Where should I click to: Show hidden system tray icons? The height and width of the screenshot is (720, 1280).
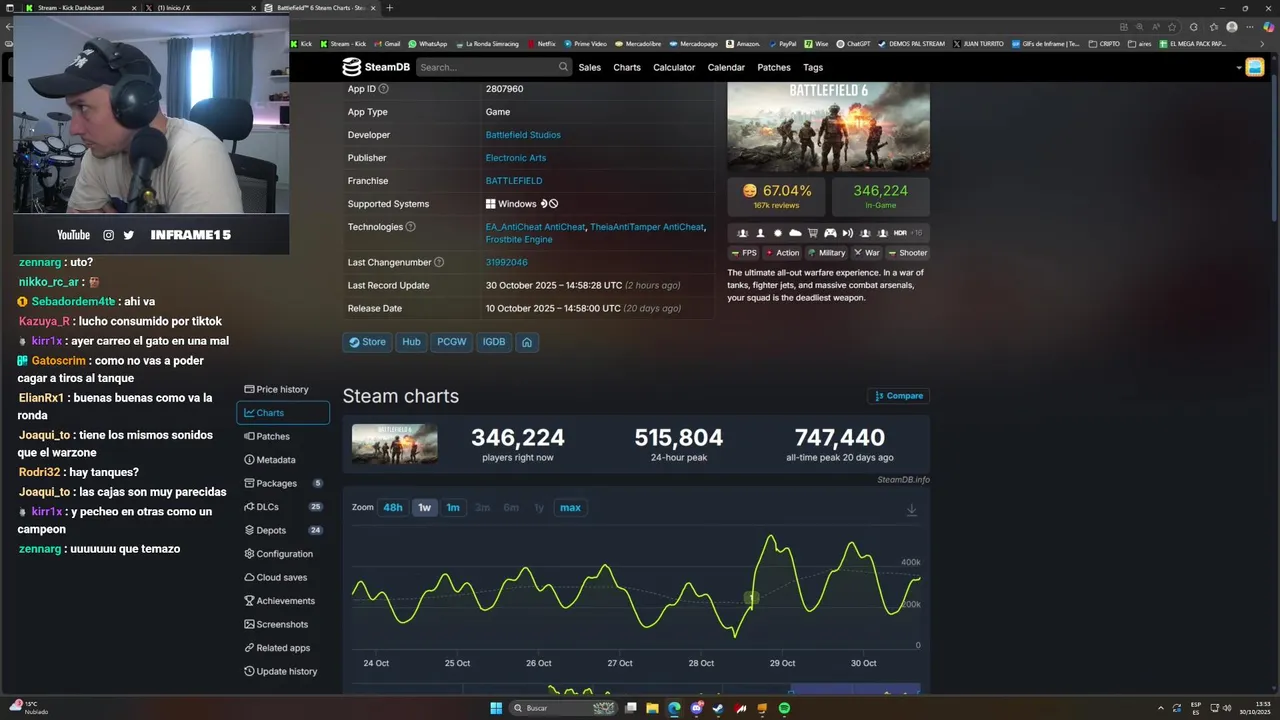1160,708
